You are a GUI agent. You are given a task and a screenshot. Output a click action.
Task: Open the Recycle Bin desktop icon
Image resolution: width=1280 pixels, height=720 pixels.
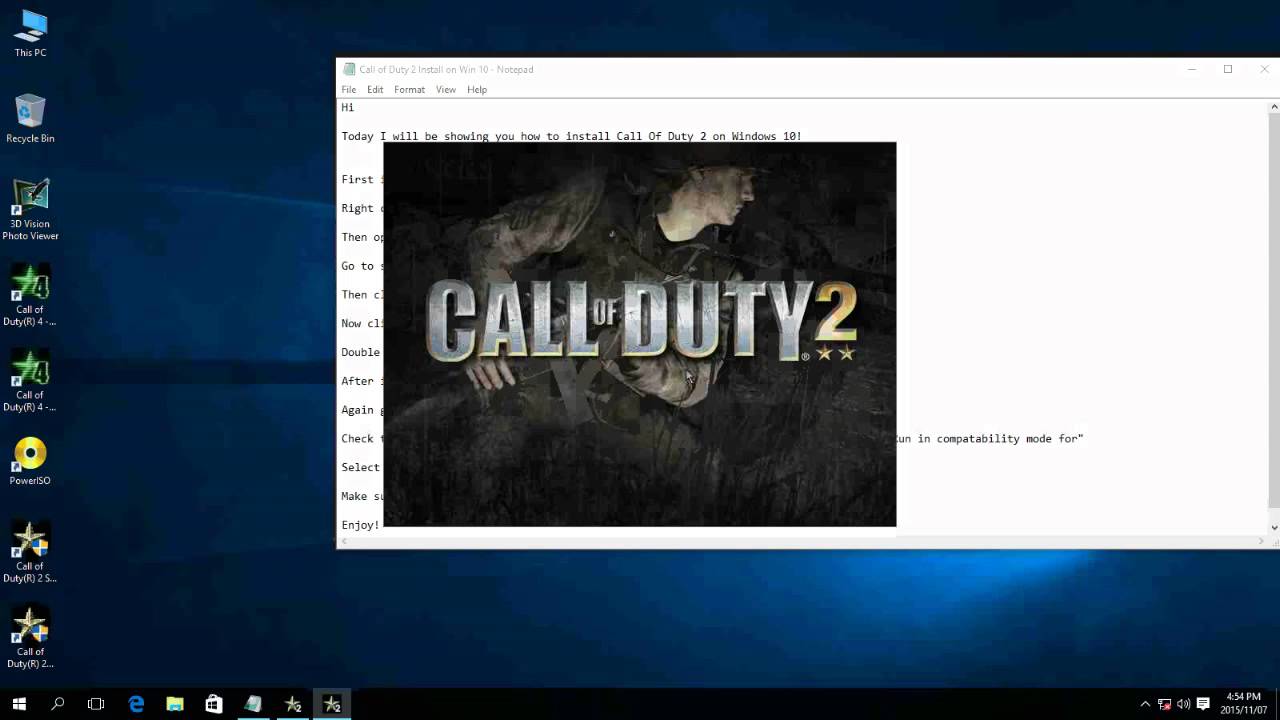(x=30, y=119)
